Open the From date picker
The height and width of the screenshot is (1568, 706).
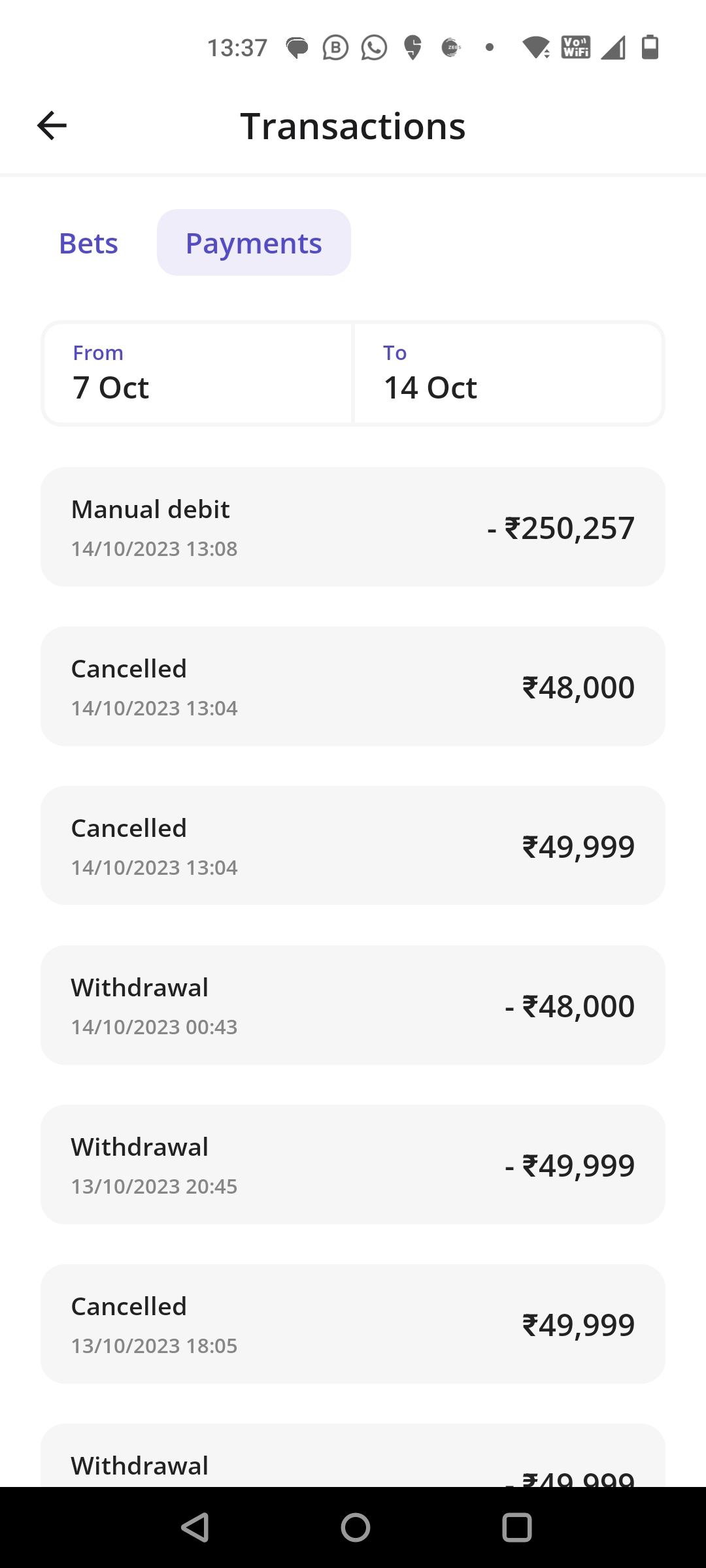[x=197, y=373]
